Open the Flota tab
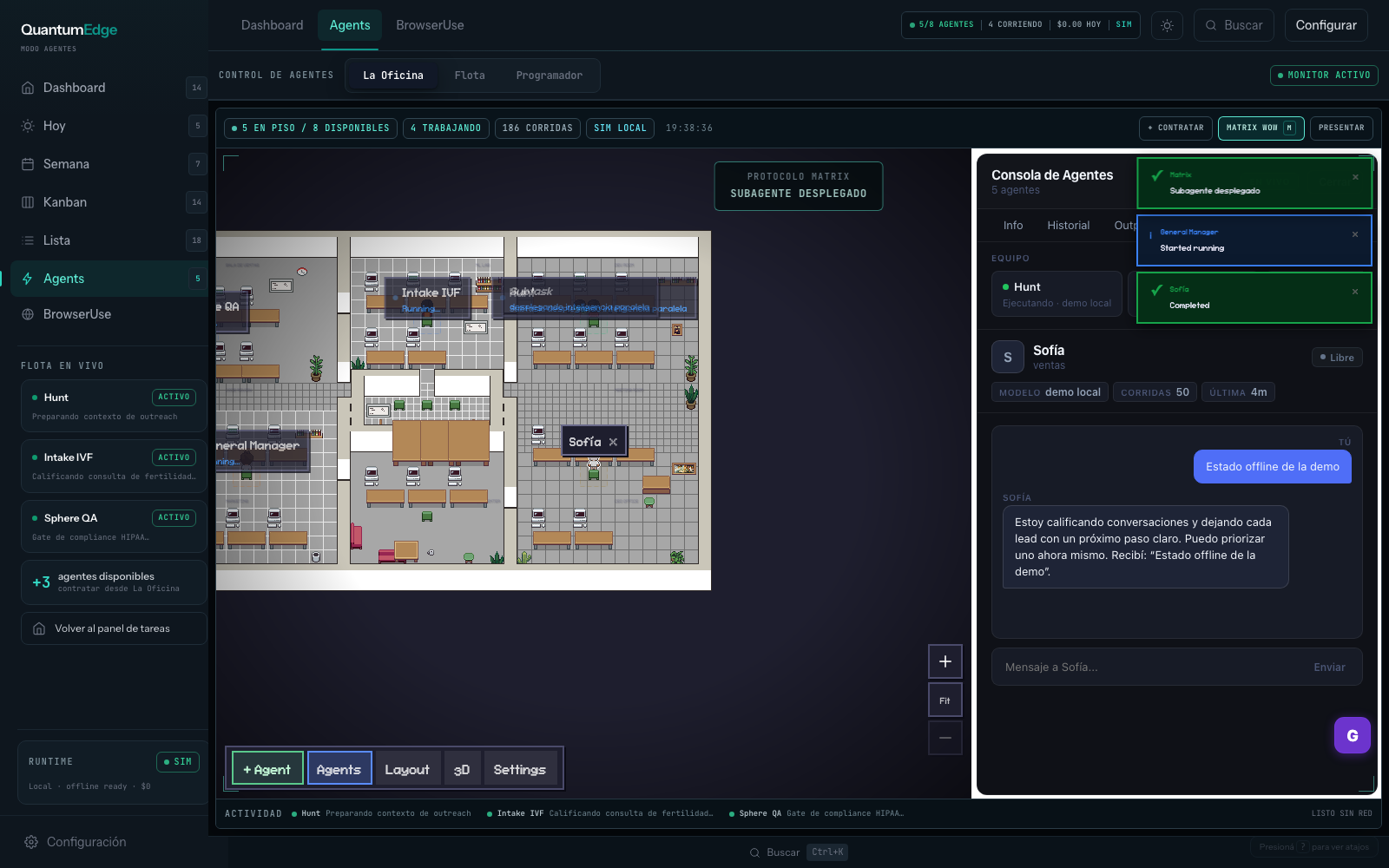Image resolution: width=1389 pixels, height=868 pixels. click(470, 76)
